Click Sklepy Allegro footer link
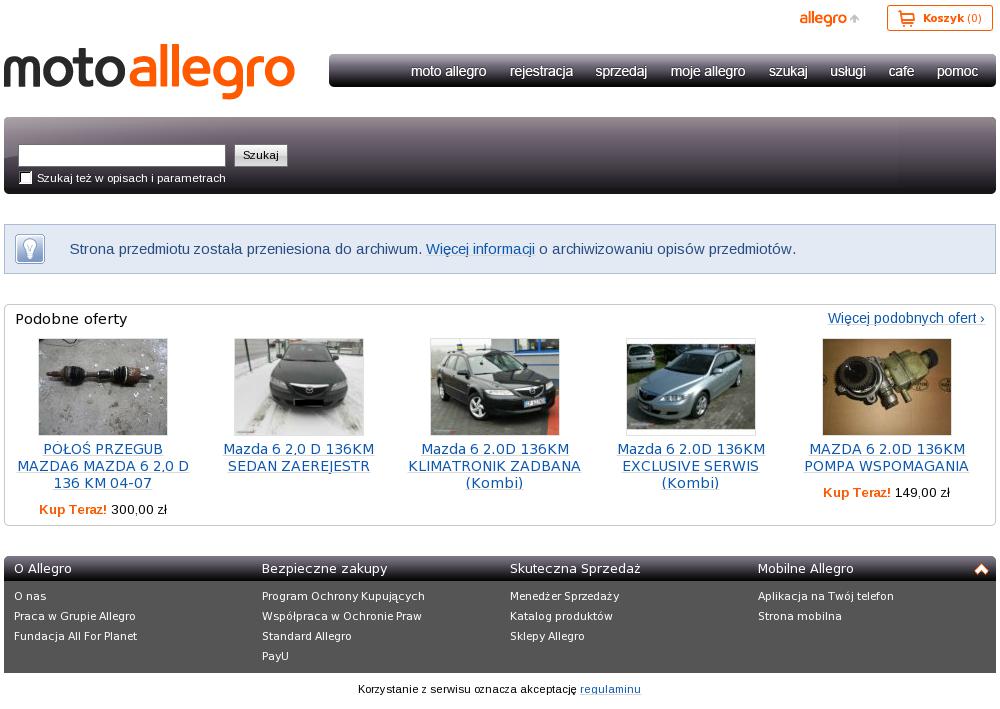 547,636
